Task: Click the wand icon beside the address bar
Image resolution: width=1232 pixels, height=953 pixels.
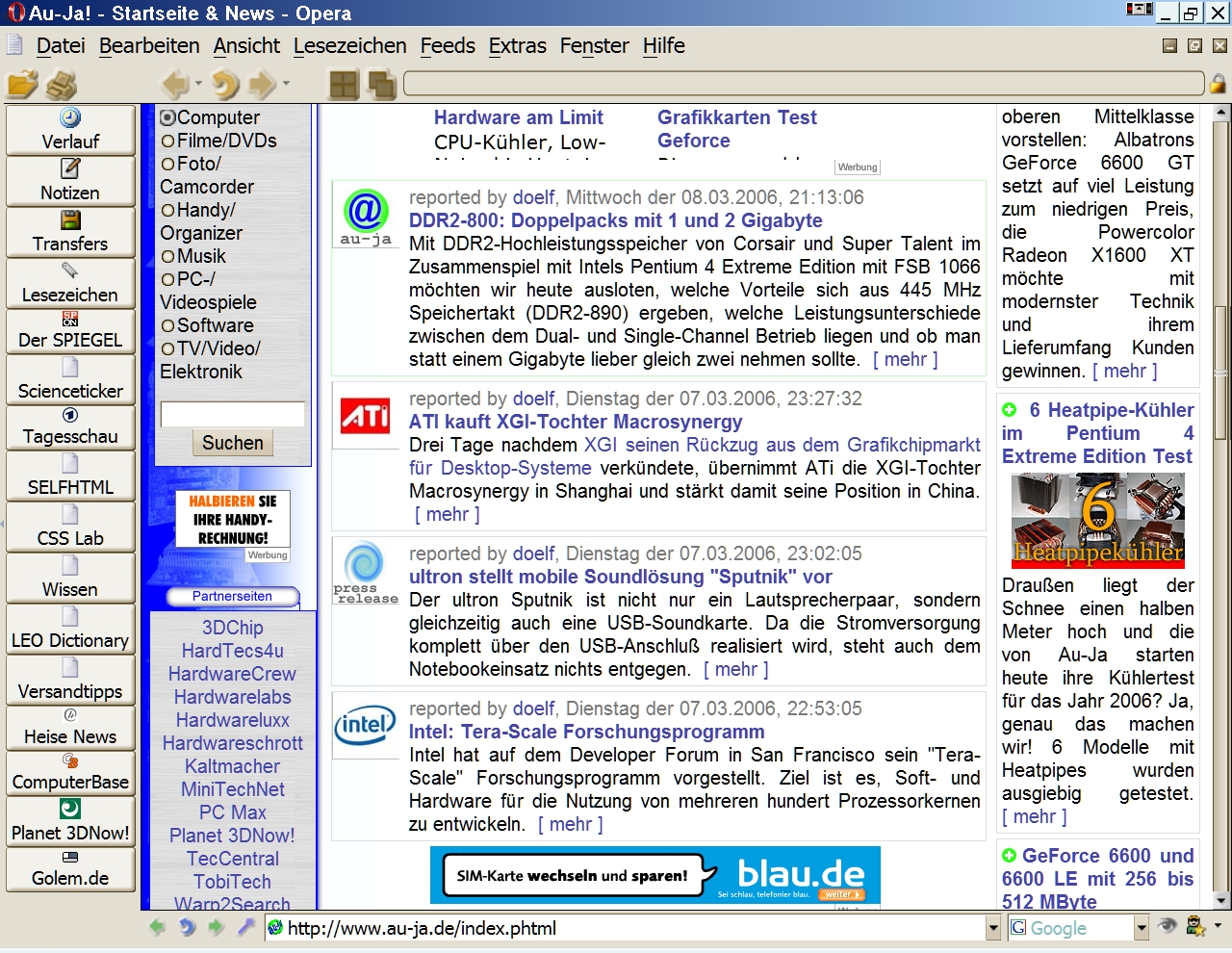Action: click(246, 928)
